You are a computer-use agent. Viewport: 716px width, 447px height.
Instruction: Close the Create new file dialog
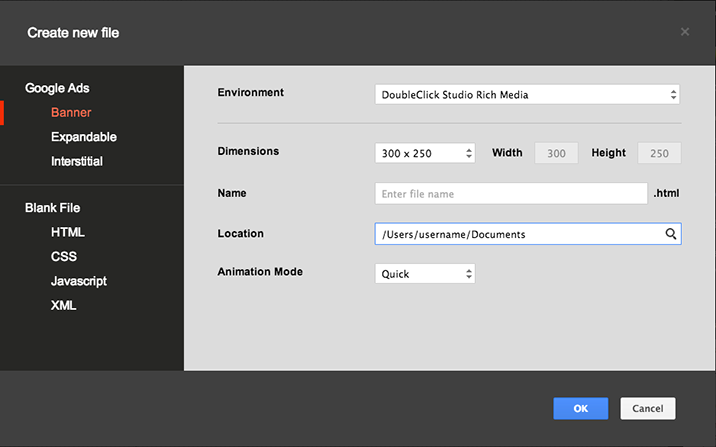point(685,32)
